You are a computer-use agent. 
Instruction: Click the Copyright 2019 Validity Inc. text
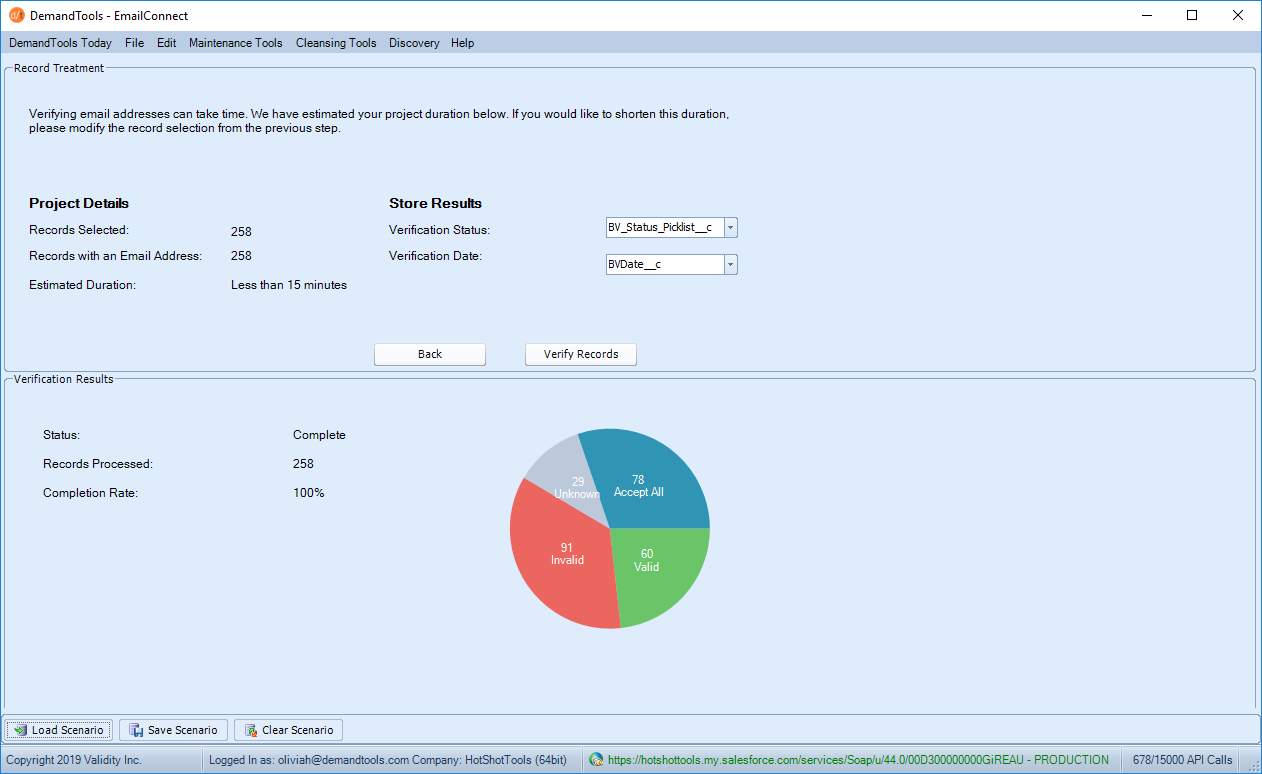(x=74, y=760)
